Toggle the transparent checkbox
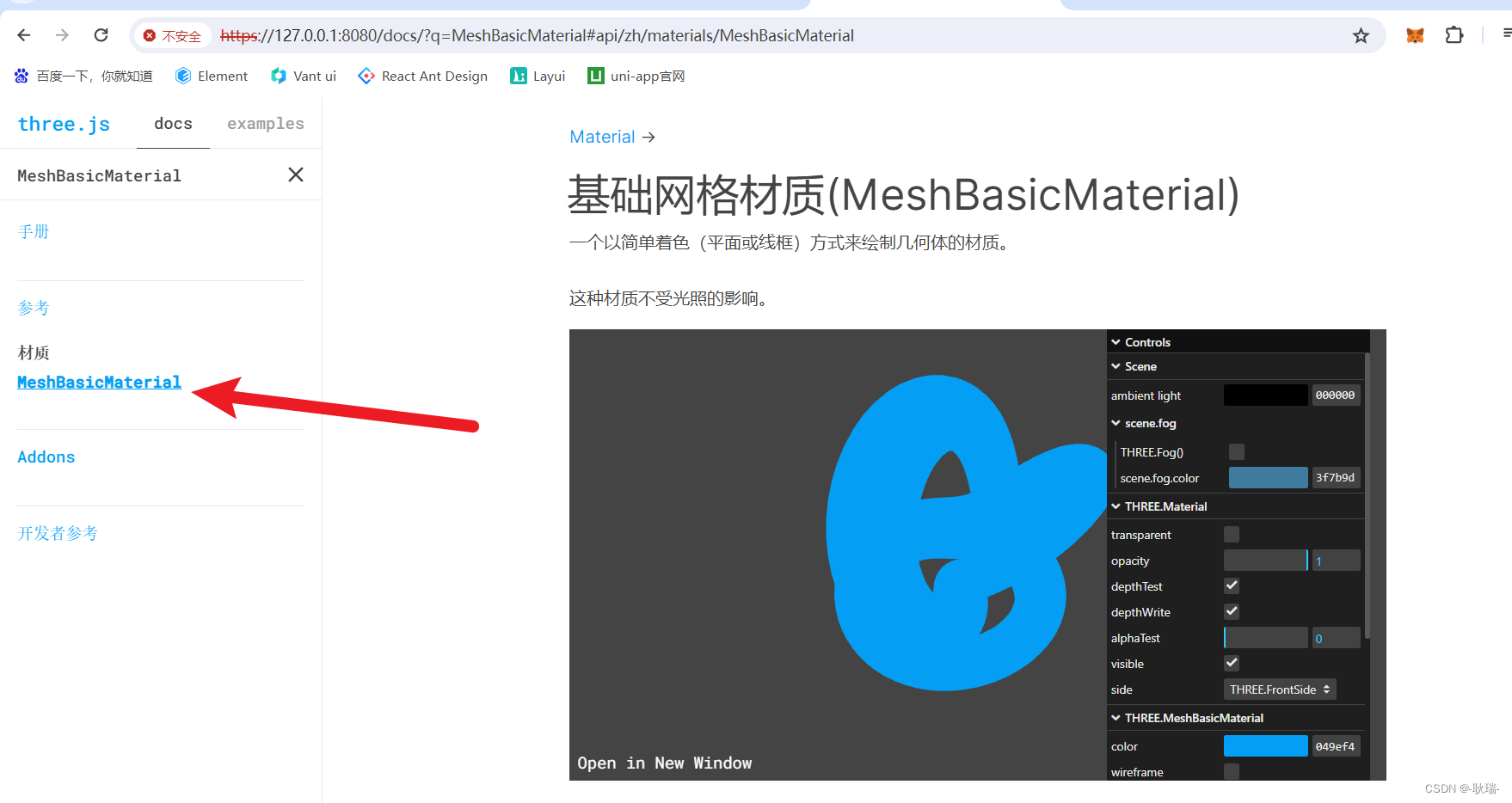 click(x=1232, y=534)
